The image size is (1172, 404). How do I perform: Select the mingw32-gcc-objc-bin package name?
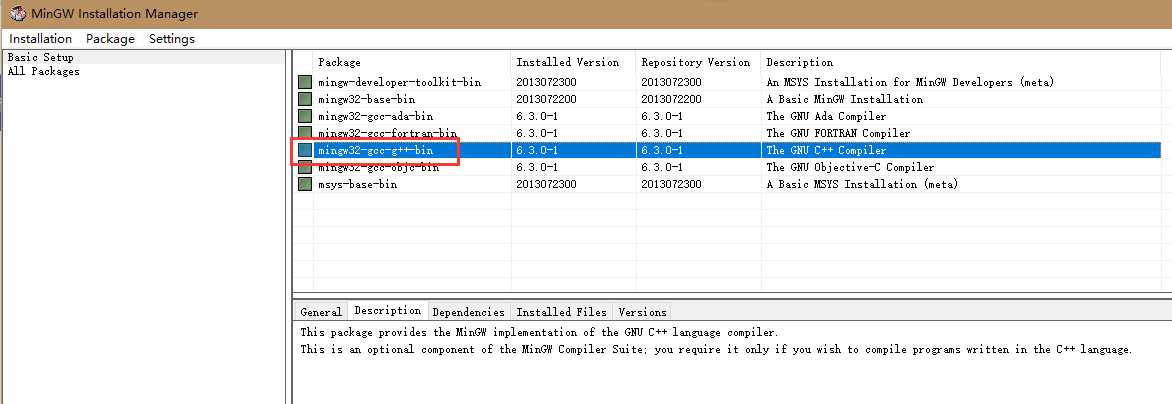[x=378, y=167]
